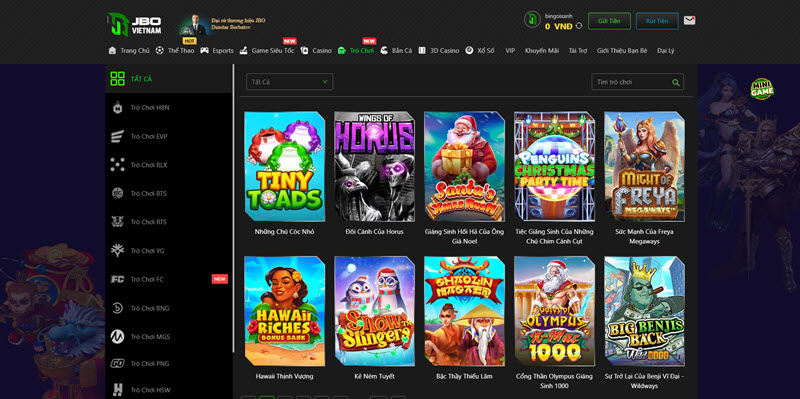Image resolution: width=800 pixels, height=399 pixels.
Task: Open Gates of Olympus Xmas 1000 thumbnail
Action: point(555,311)
